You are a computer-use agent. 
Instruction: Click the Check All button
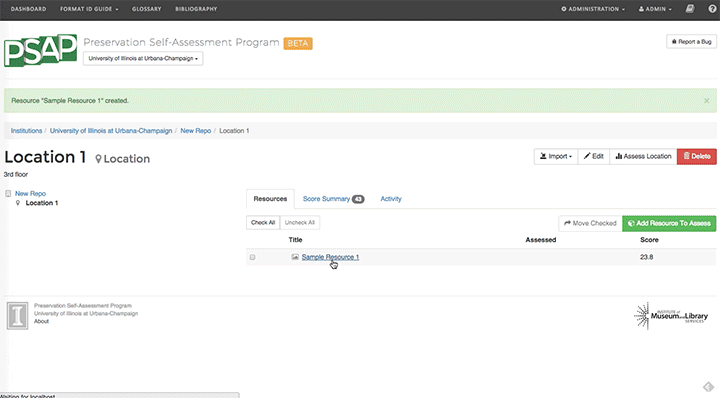(x=263, y=223)
